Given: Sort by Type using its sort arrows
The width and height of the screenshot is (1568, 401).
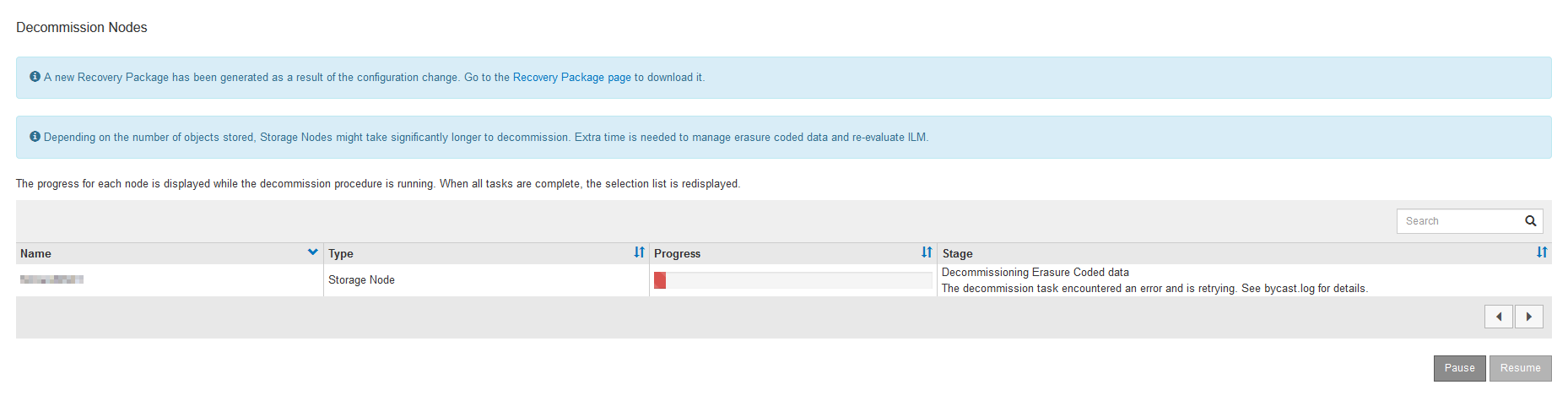Looking at the screenshot, I should [x=639, y=252].
